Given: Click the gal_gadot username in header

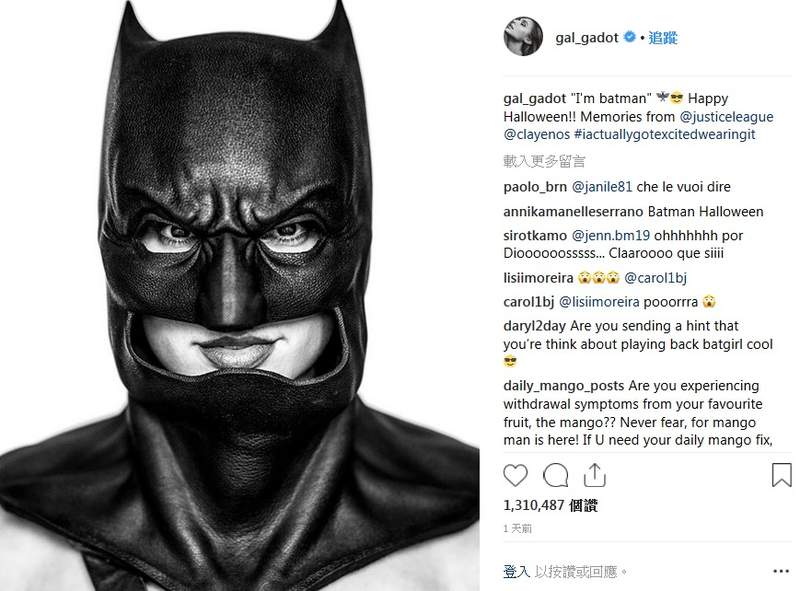Looking at the screenshot, I should pos(588,38).
